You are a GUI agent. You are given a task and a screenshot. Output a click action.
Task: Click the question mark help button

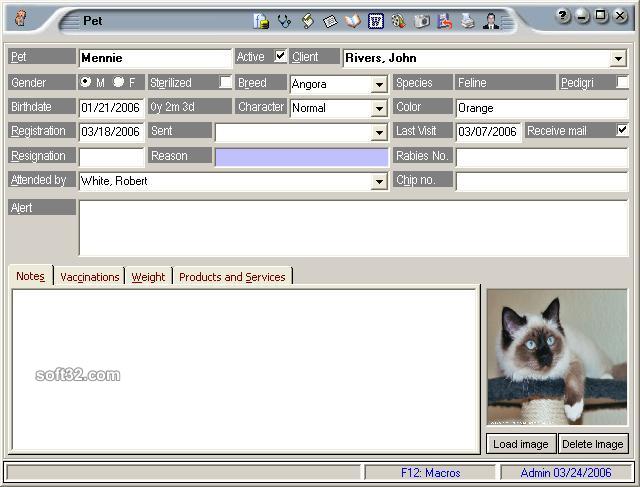coord(563,16)
